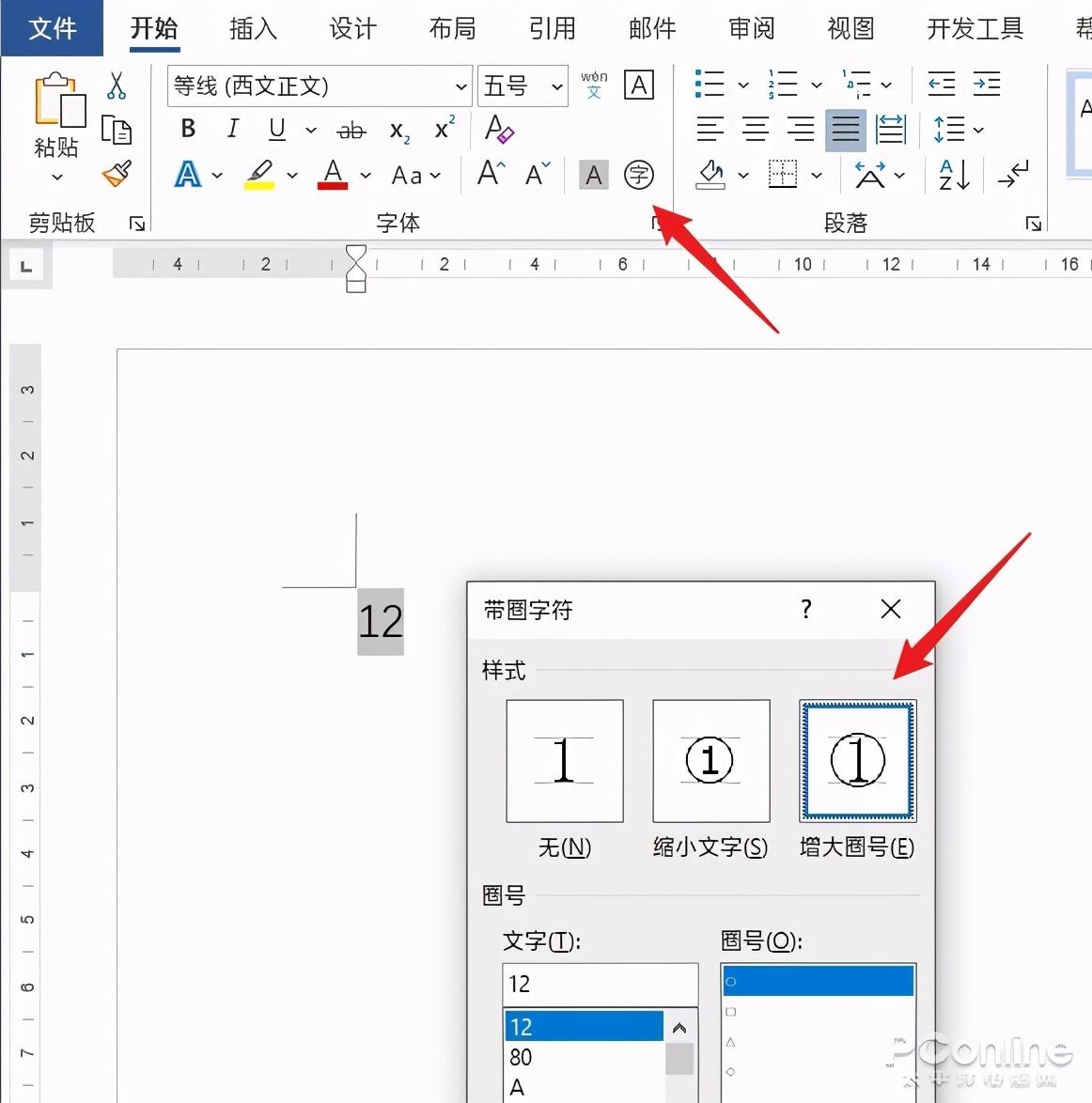Select the 缩小文字 style option
The height and width of the screenshot is (1103, 1092).
pyautogui.click(x=710, y=761)
